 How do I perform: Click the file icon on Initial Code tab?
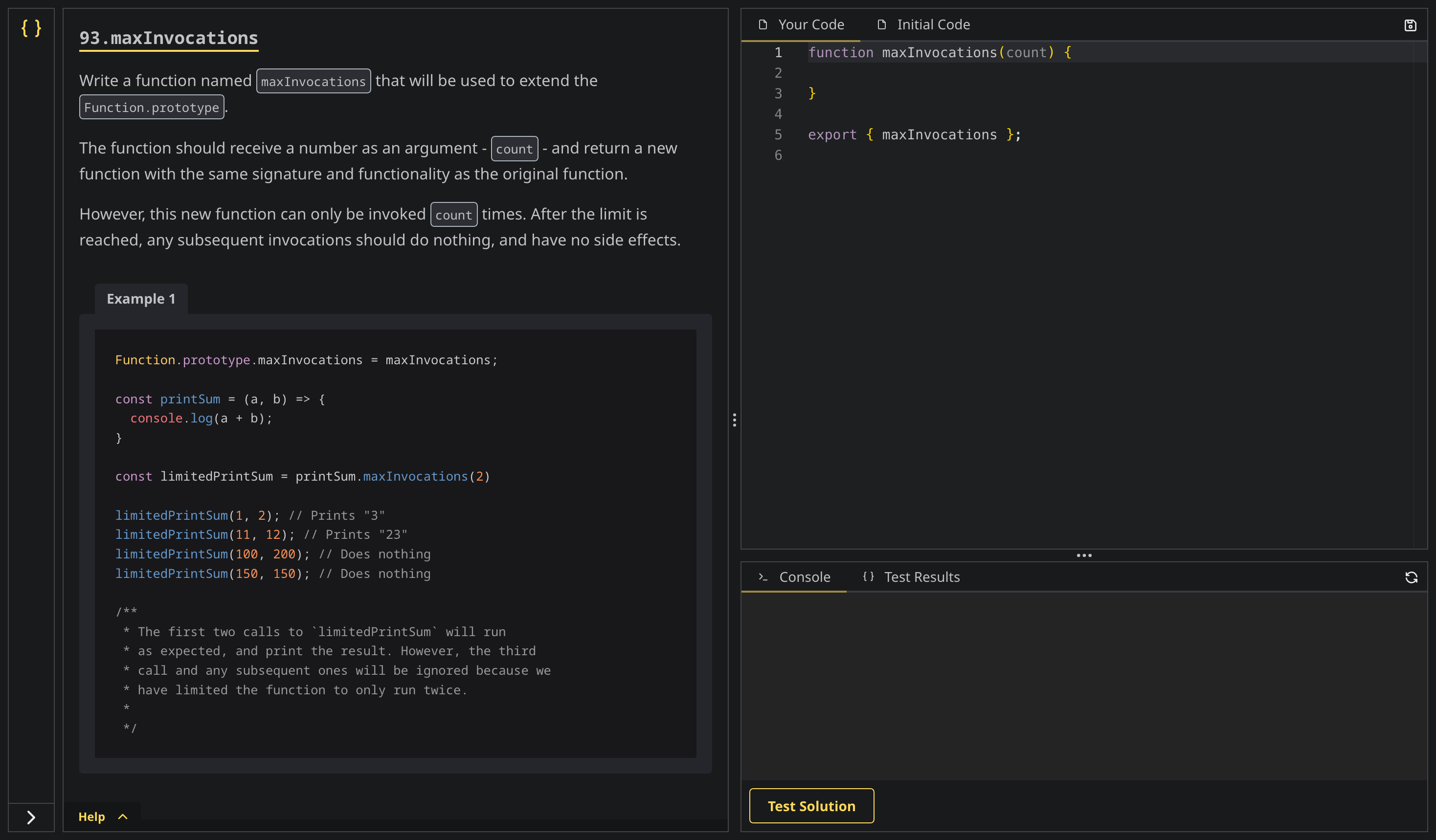click(881, 24)
